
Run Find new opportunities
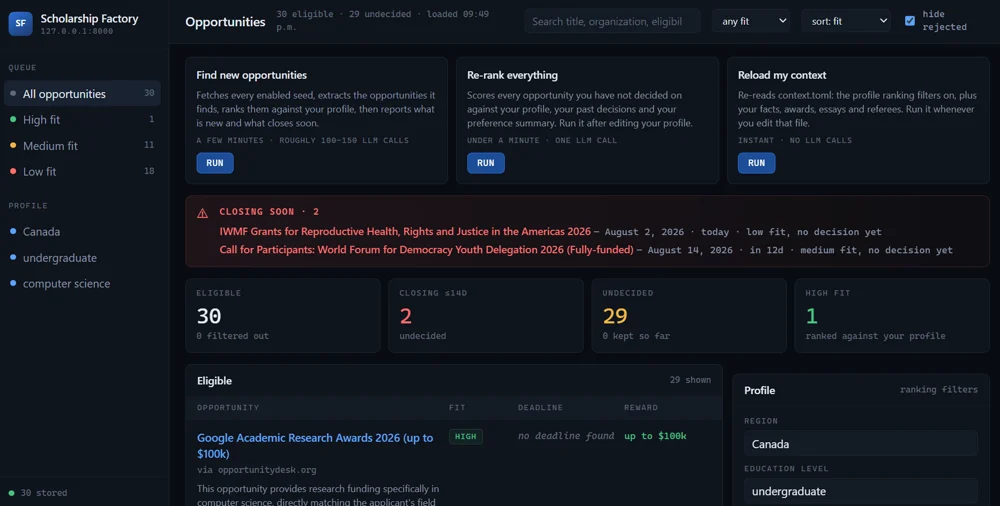pyautogui.click(x=215, y=163)
